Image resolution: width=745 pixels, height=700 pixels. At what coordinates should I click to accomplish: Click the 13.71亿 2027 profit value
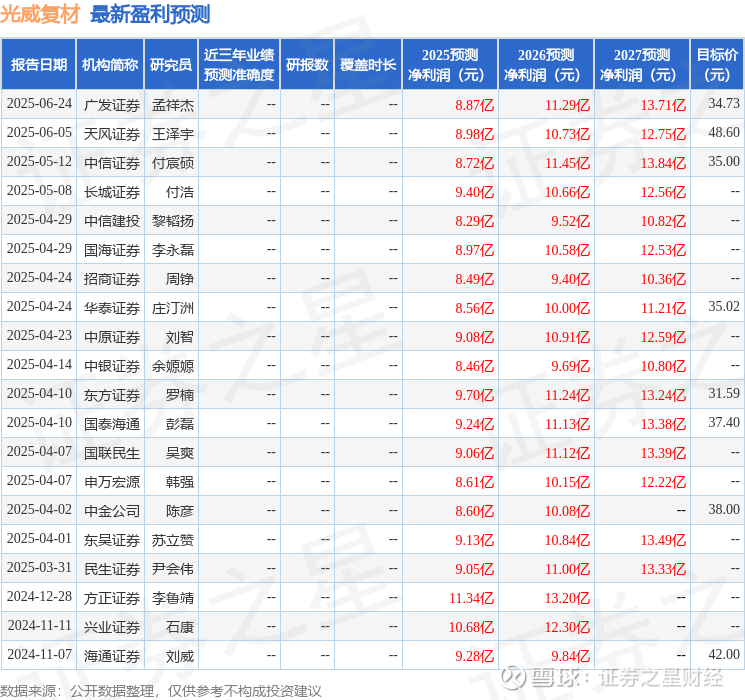click(x=663, y=105)
